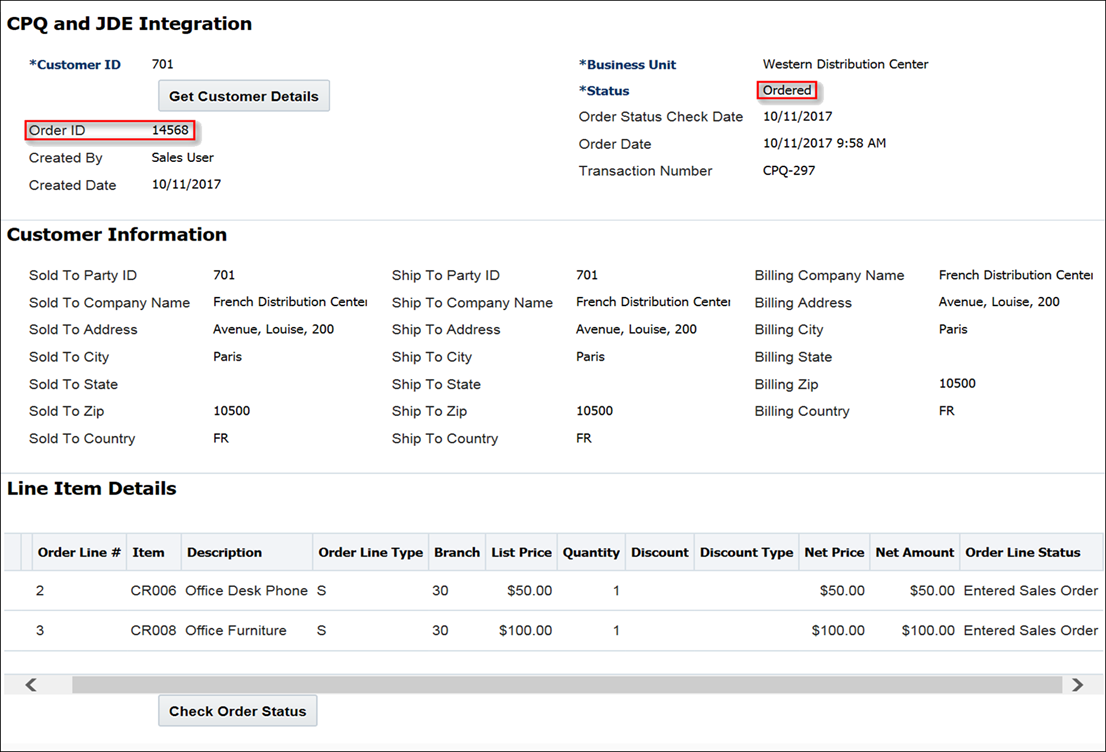
Task: Click the Western Distribution Center business unit value
Action: [845, 63]
